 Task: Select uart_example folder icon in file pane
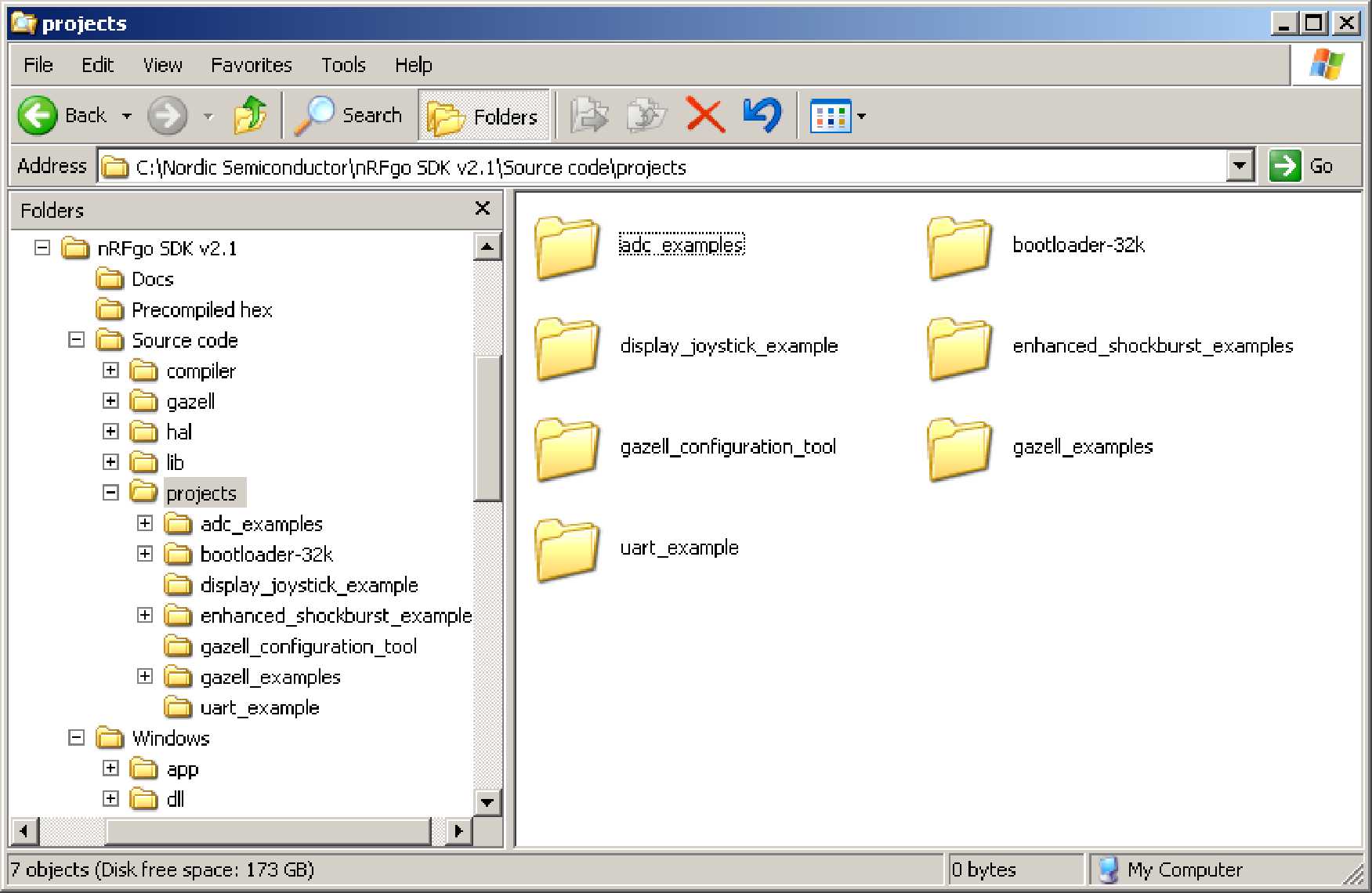567,551
